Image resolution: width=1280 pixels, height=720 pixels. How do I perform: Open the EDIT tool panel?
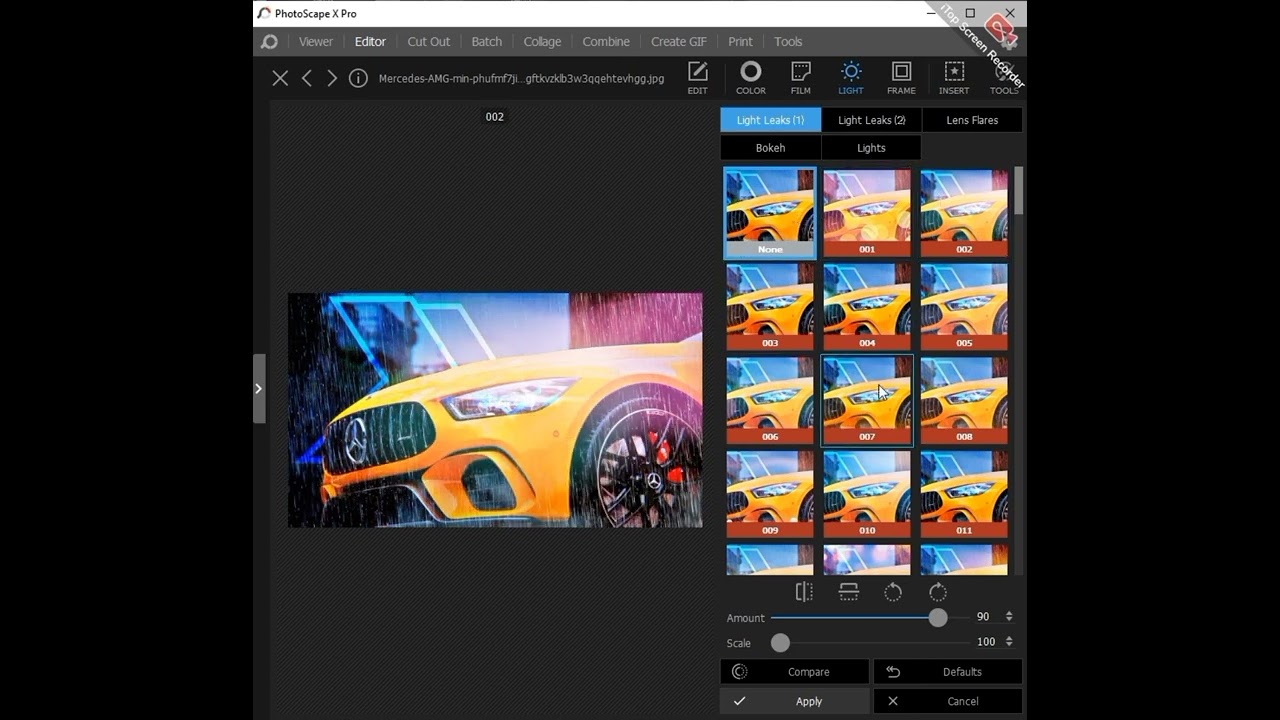(x=697, y=78)
